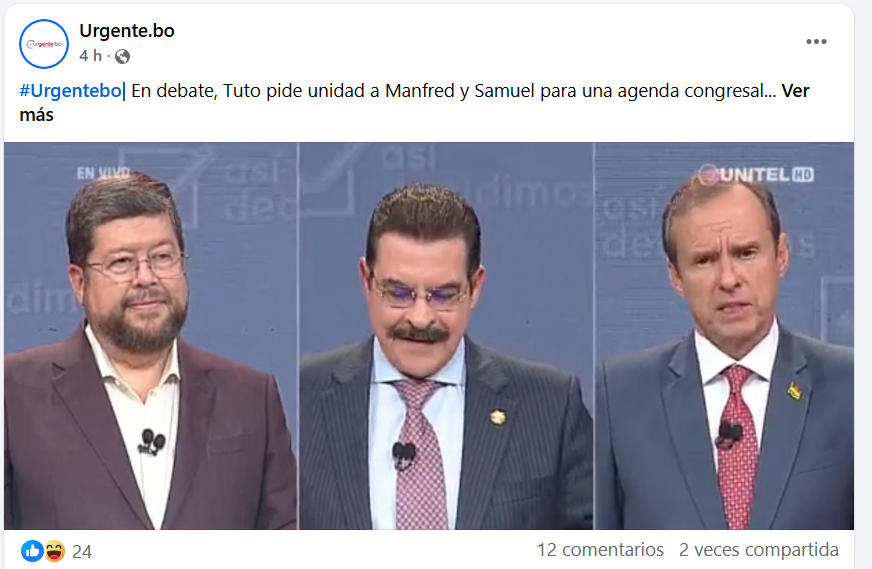Open the Urgente.bo page name link

[x=127, y=31]
